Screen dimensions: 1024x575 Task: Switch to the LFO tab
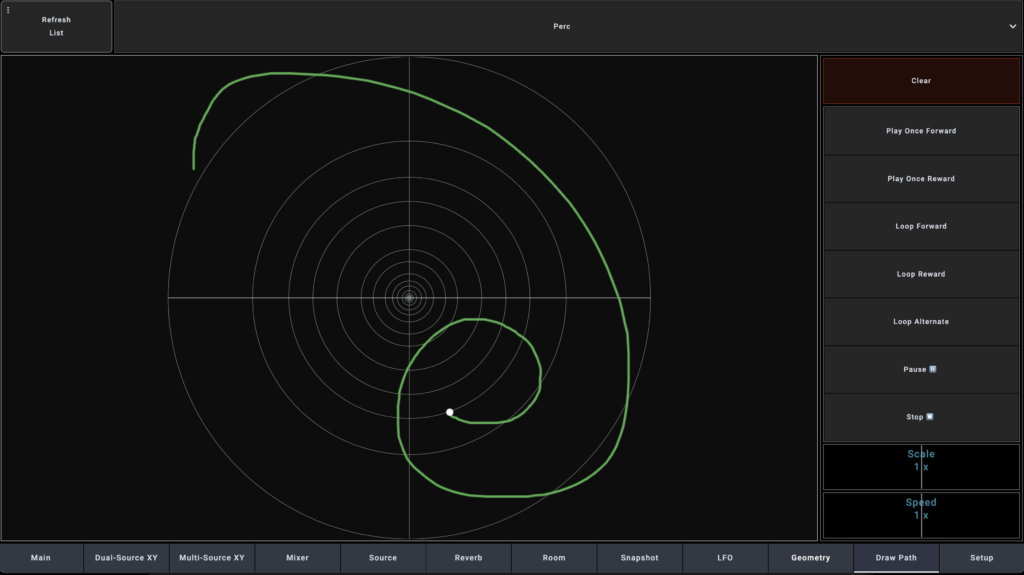[x=725, y=558]
